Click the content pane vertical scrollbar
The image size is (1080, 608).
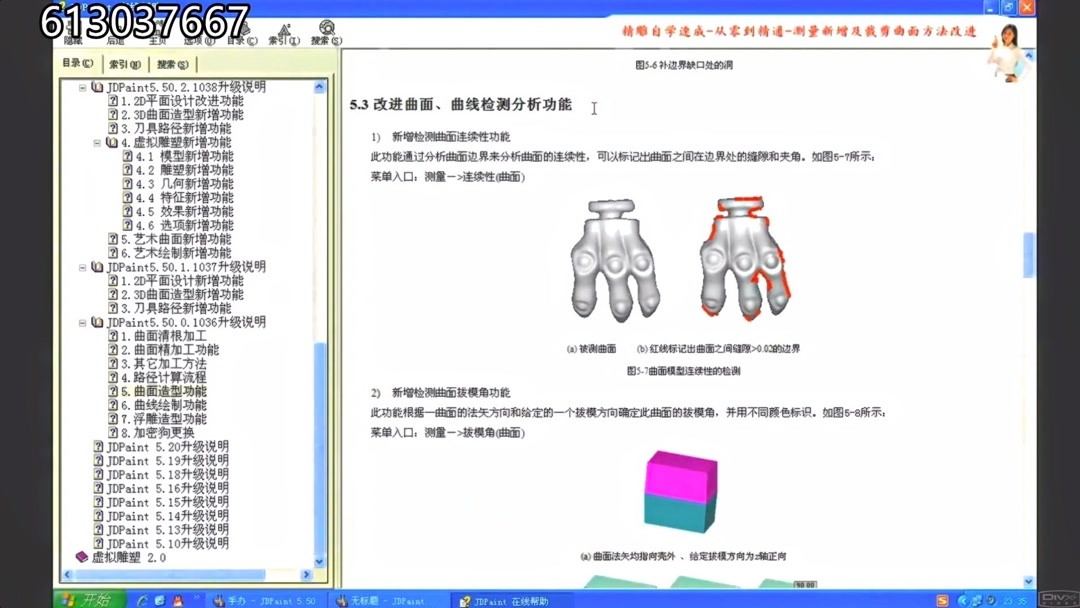(x=1028, y=255)
